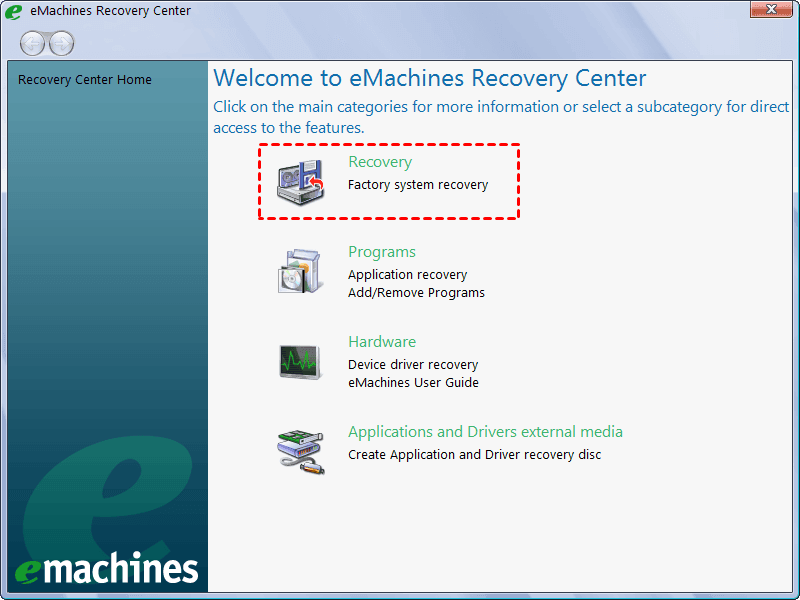800x600 pixels.
Task: Go back using the back arrow
Action: click(x=33, y=43)
